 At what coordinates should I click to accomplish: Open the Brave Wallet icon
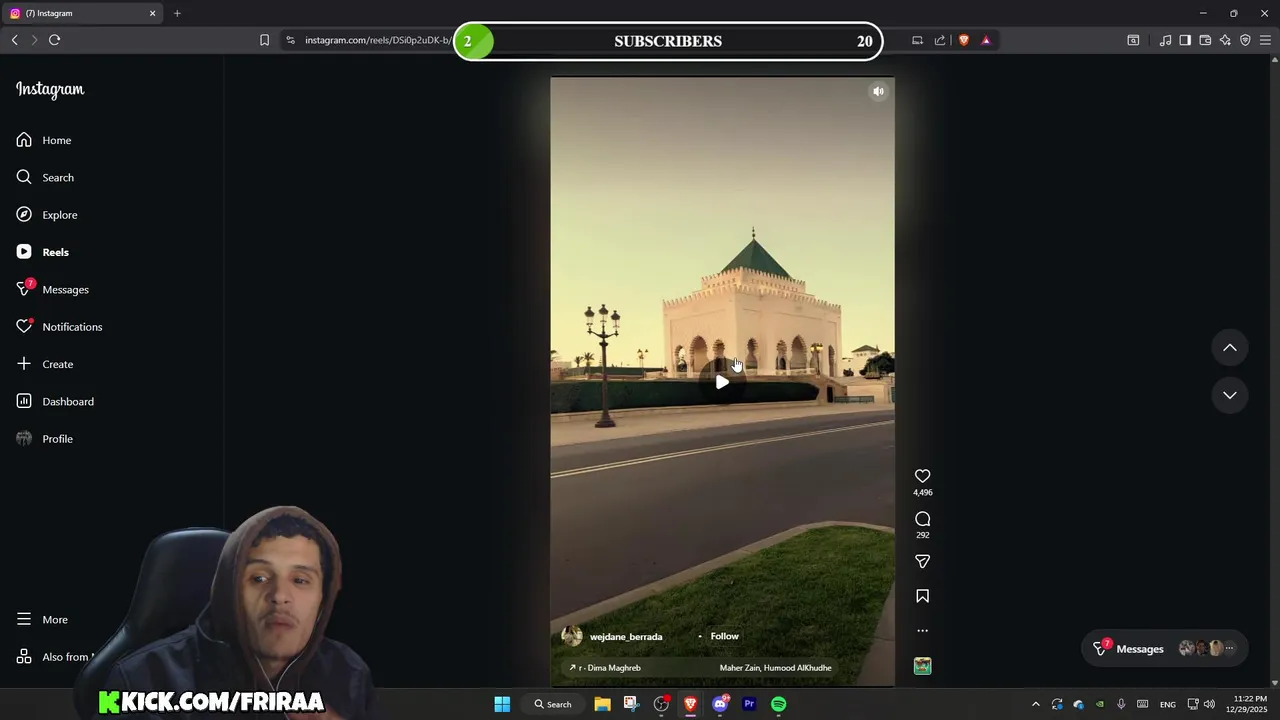(1205, 40)
